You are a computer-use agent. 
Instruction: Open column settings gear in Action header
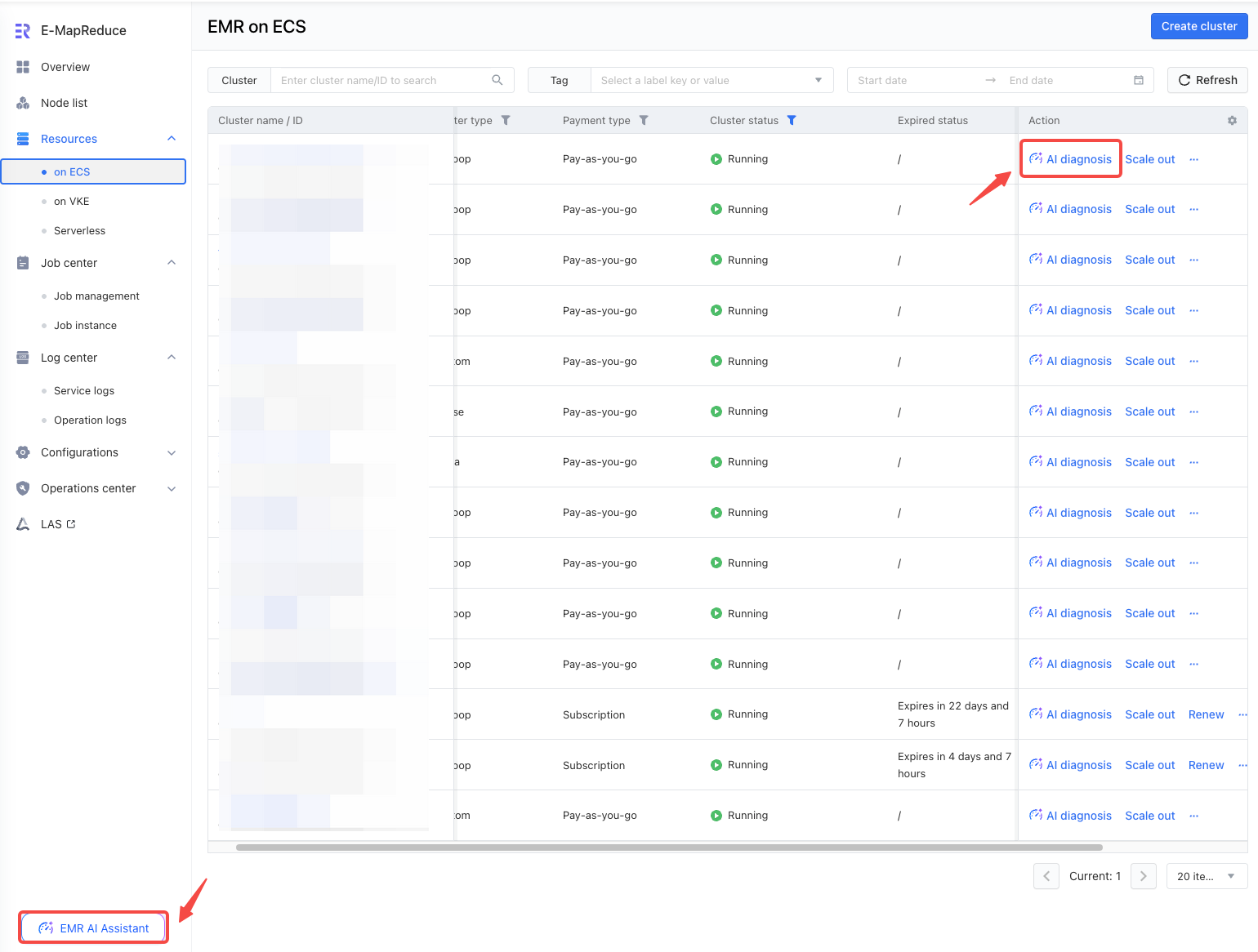pyautogui.click(x=1232, y=121)
